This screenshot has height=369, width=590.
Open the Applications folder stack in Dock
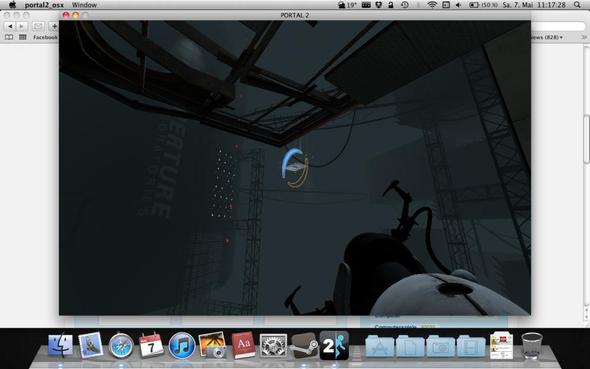click(x=380, y=346)
